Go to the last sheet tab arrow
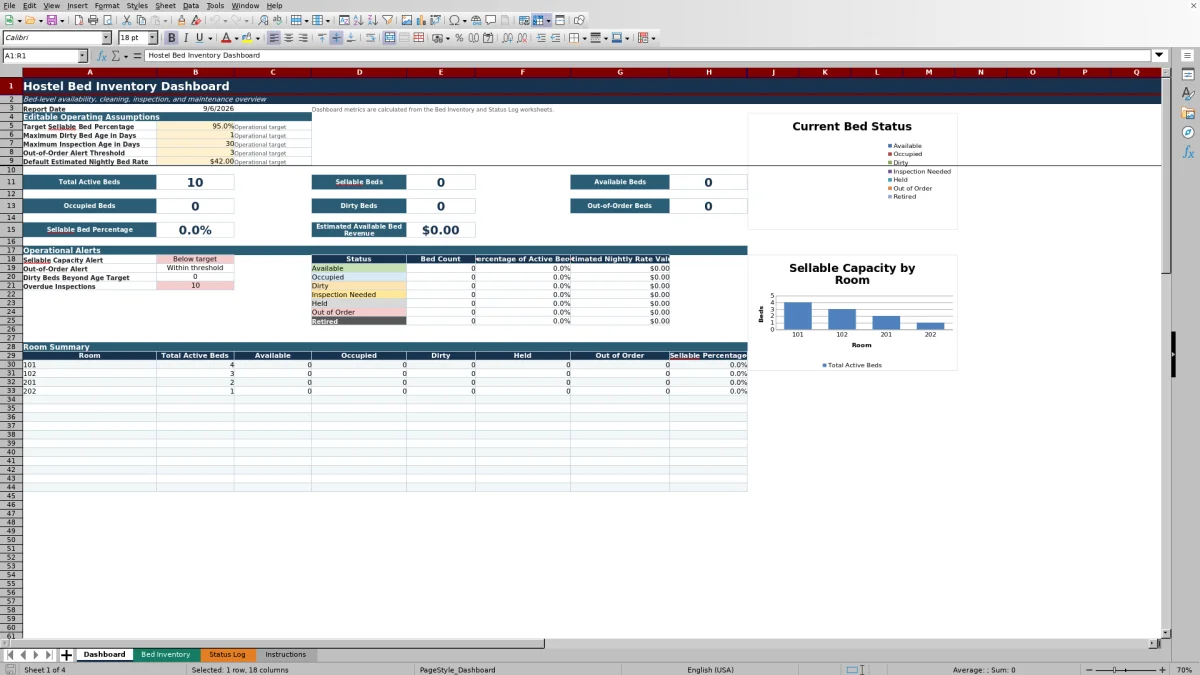Screen dimensions: 1200x675 [x=49, y=655]
